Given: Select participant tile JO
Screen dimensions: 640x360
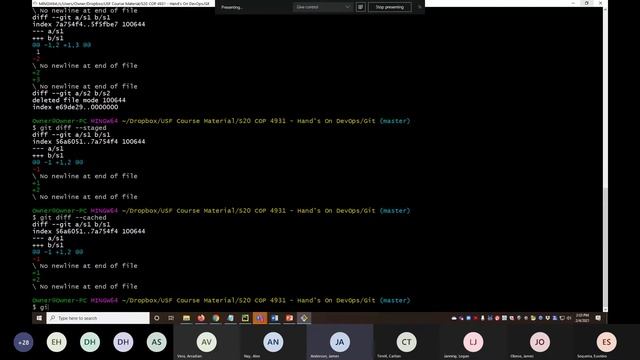Looking at the screenshot, I should [539, 342].
